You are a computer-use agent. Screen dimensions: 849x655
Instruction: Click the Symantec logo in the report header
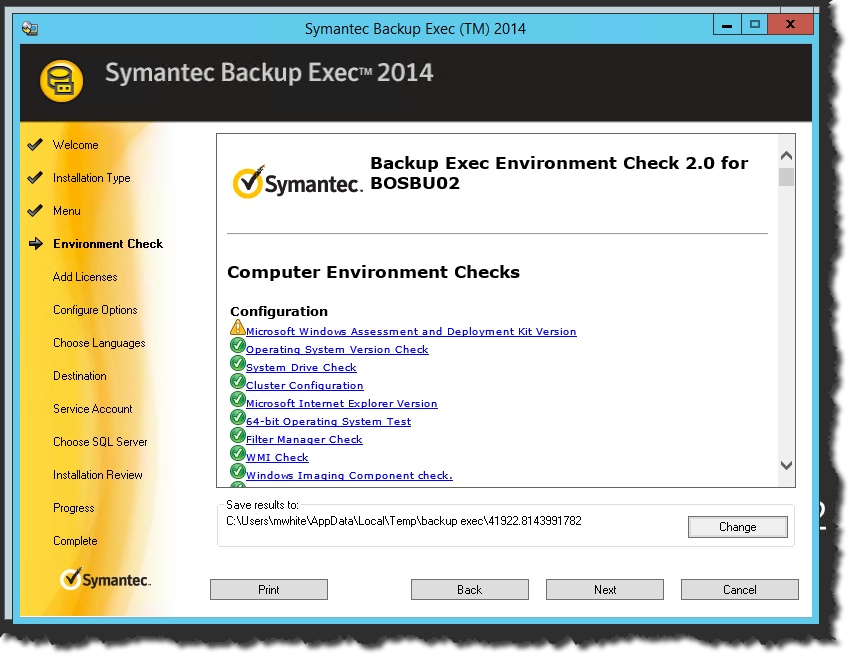tap(297, 182)
